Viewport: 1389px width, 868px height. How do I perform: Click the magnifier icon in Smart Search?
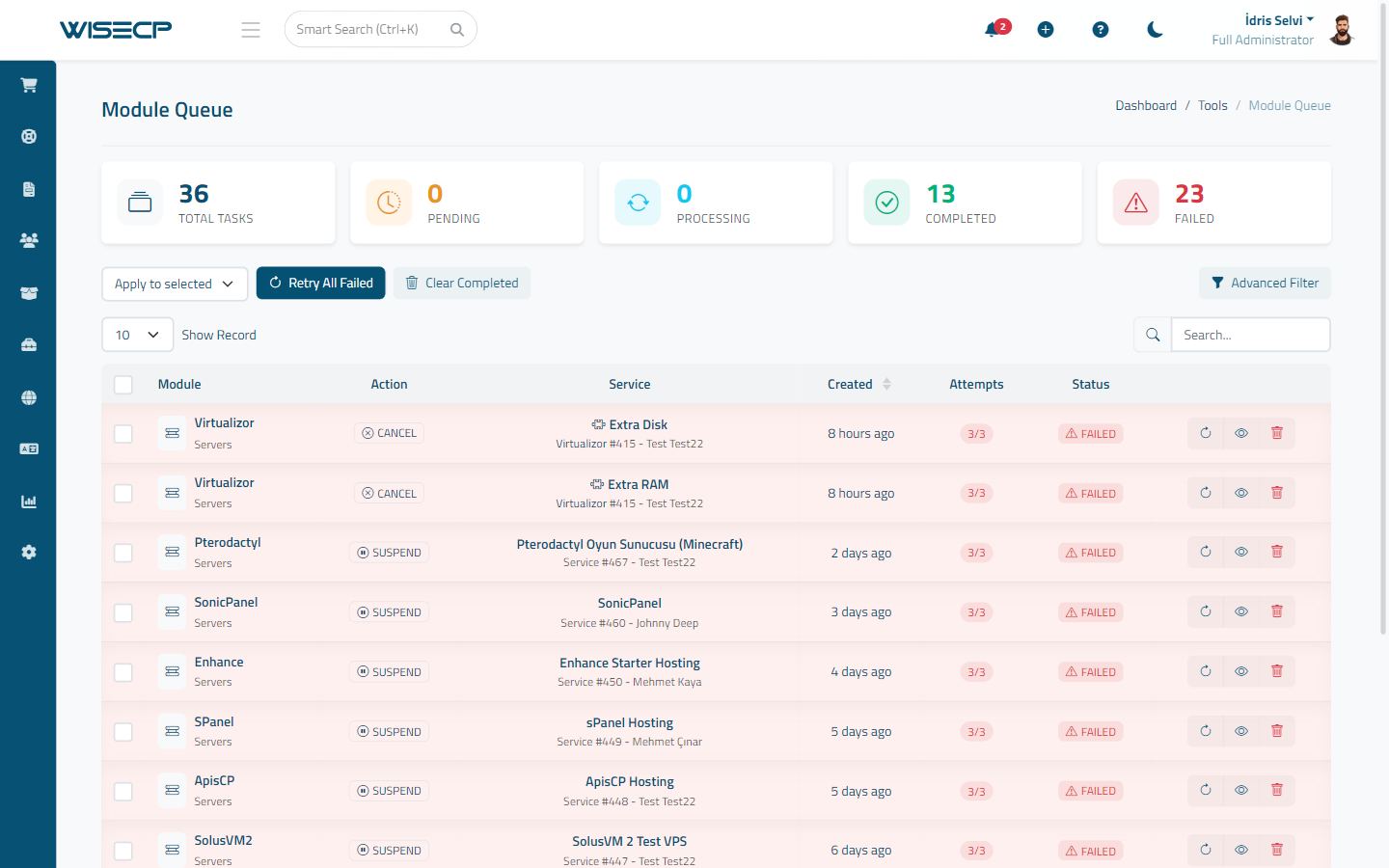point(457,30)
